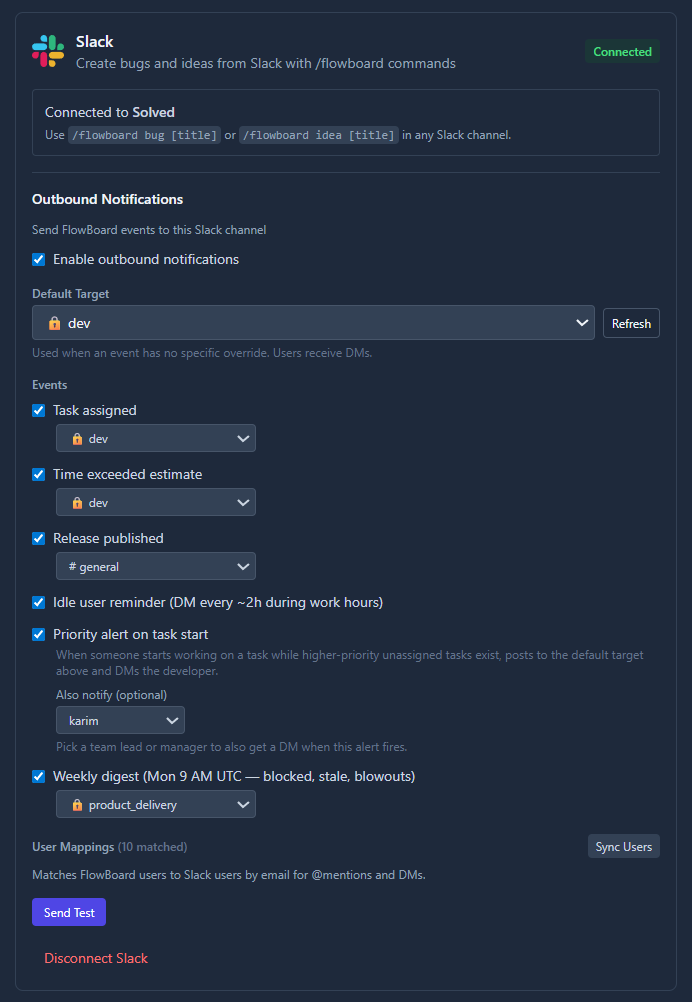692x1002 pixels.
Task: Disable outbound notifications checkbox
Action: click(x=39, y=259)
